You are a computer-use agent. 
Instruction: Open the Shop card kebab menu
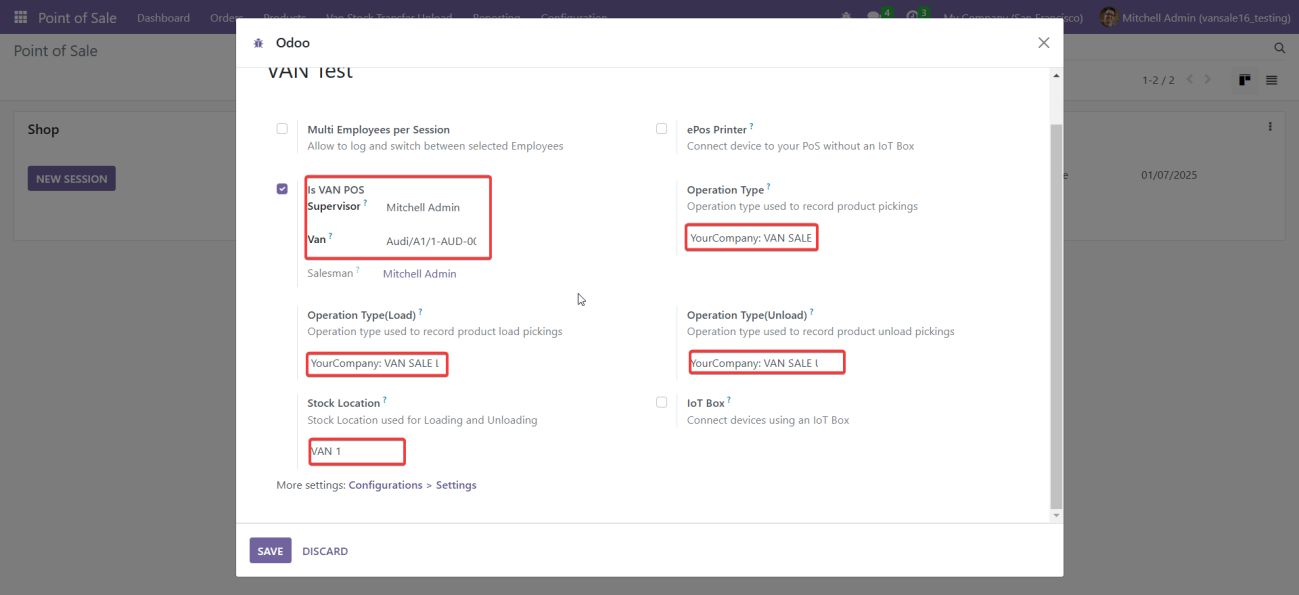[1270, 127]
